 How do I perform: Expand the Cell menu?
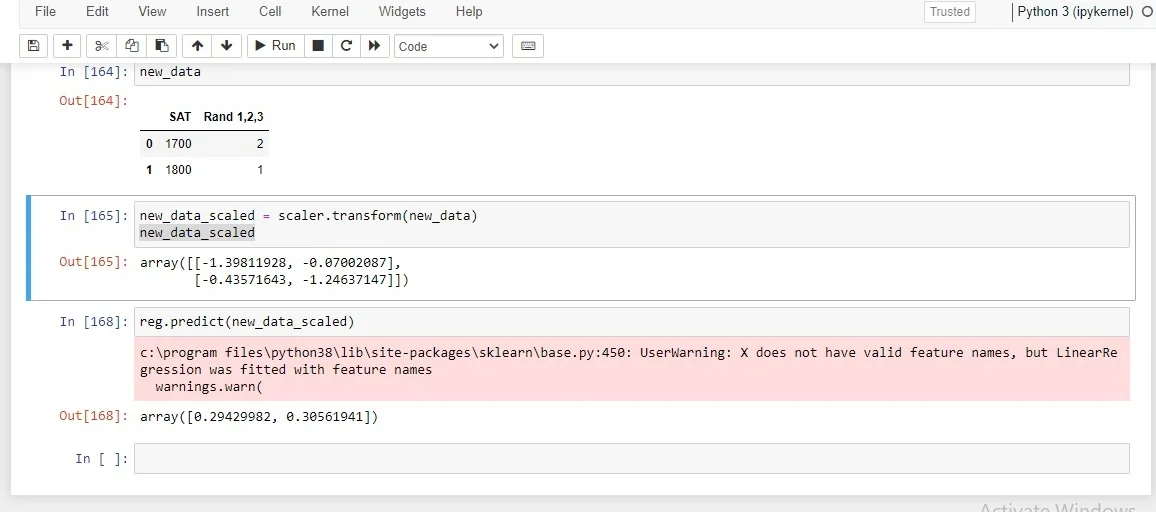(270, 12)
